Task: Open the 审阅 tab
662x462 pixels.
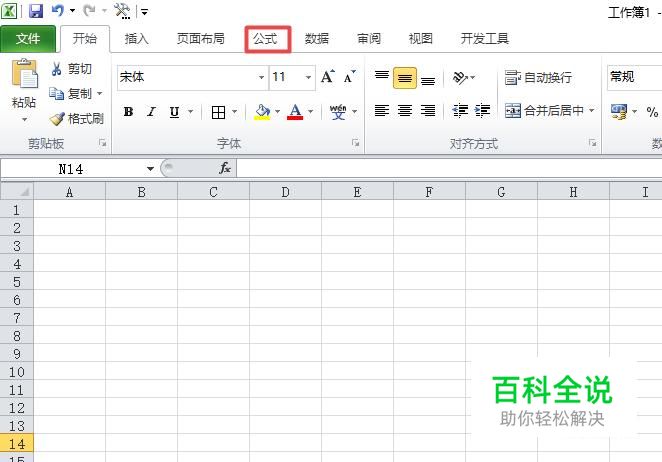Action: click(369, 39)
